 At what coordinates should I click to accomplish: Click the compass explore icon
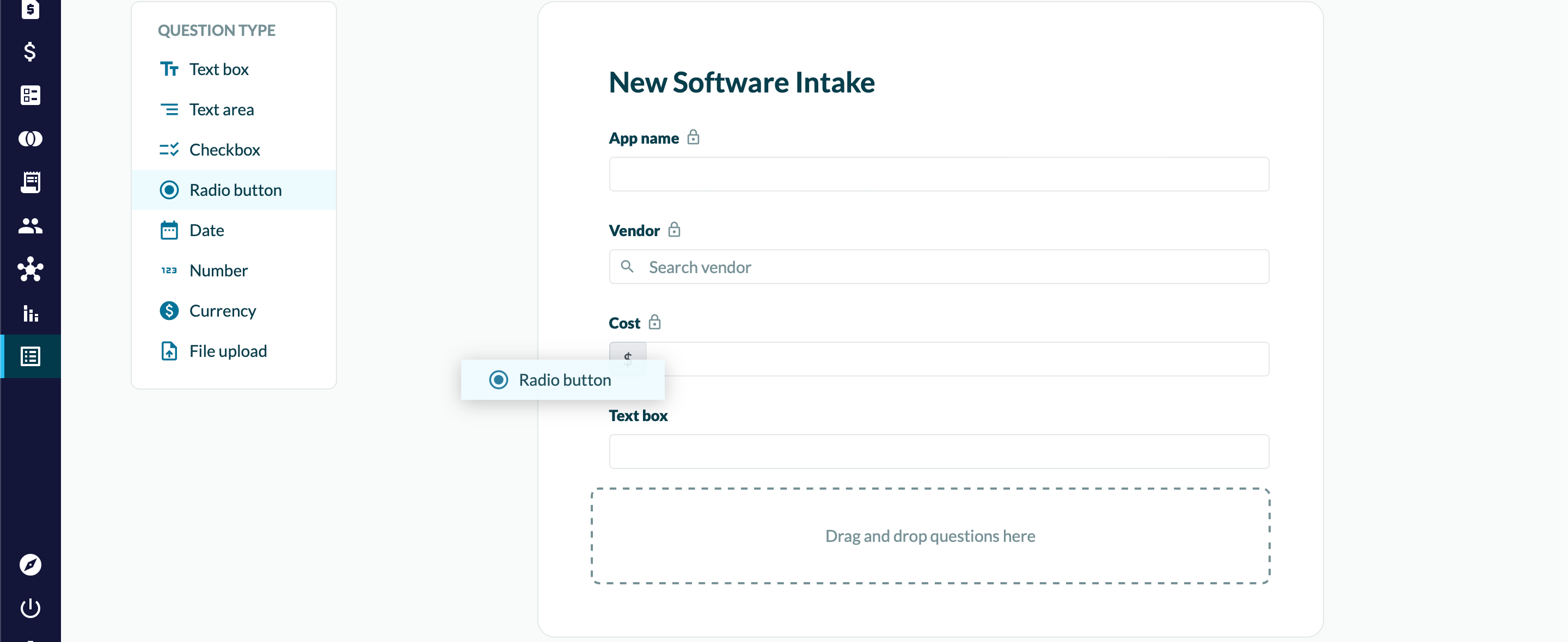(30, 564)
